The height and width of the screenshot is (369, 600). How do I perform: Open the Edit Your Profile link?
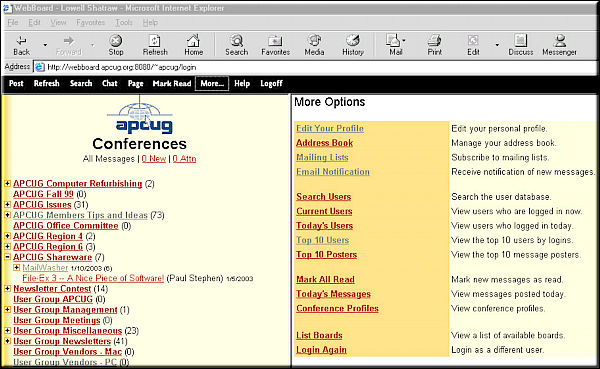click(330, 129)
